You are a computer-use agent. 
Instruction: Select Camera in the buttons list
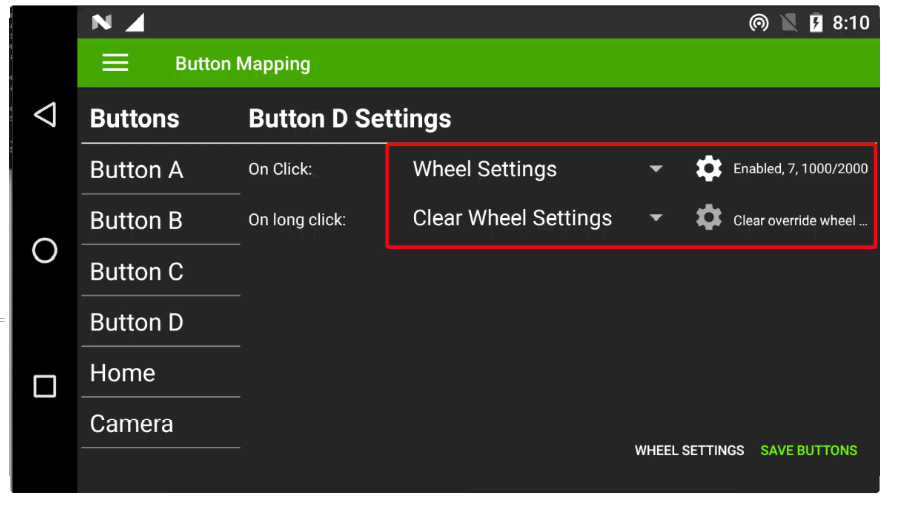160,424
